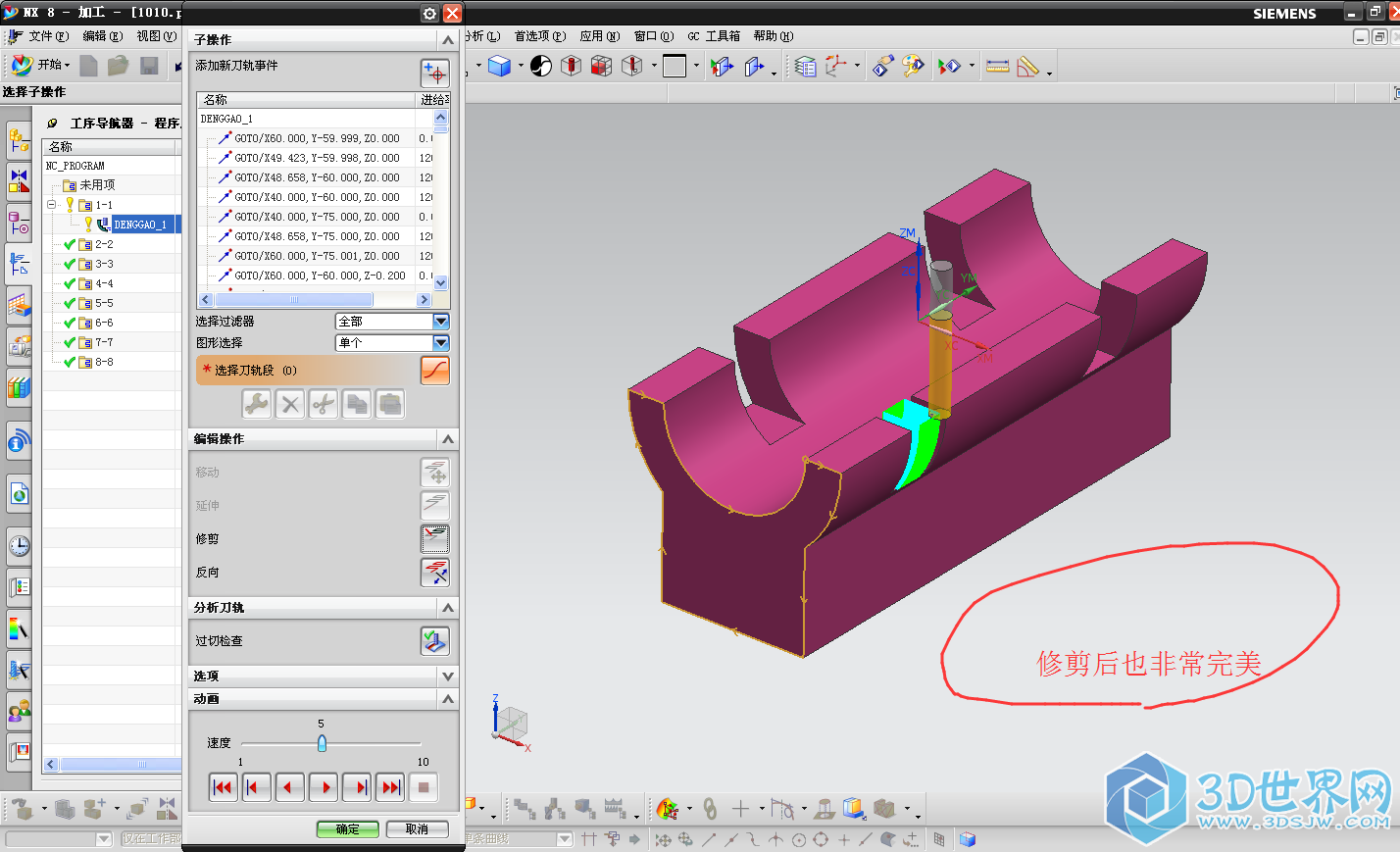Screen dimensions: 1400x852
Task: Click the 取消 cancel button
Action: tap(417, 829)
